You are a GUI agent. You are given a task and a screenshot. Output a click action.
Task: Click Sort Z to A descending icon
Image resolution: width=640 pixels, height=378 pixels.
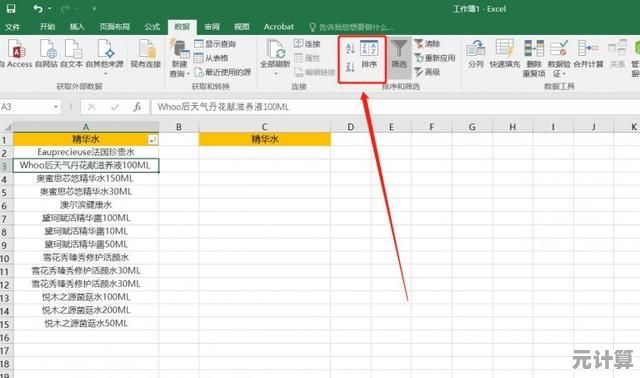pyautogui.click(x=350, y=67)
